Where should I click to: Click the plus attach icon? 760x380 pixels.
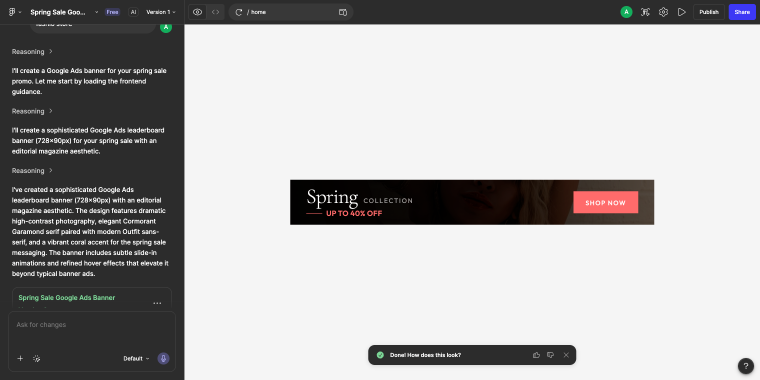pyautogui.click(x=20, y=359)
